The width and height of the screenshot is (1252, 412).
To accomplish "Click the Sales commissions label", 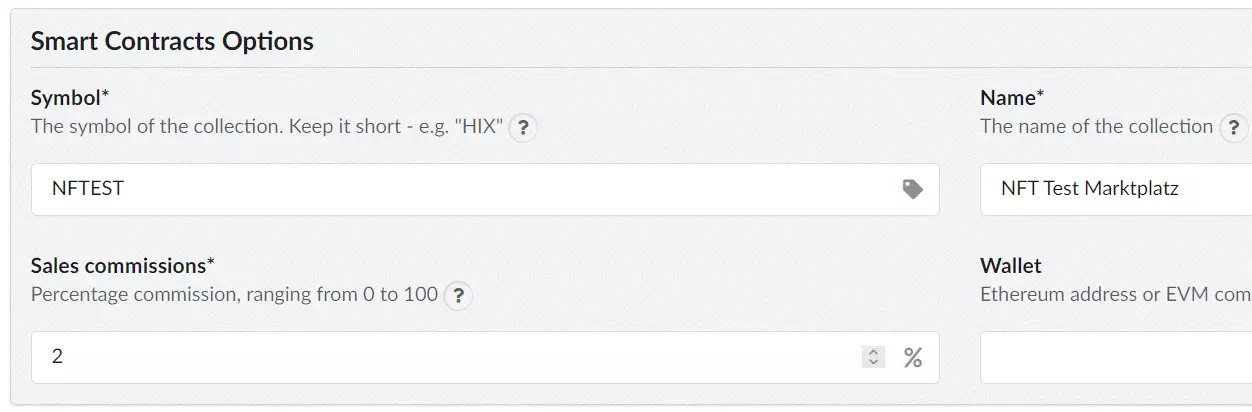I will click(123, 266).
